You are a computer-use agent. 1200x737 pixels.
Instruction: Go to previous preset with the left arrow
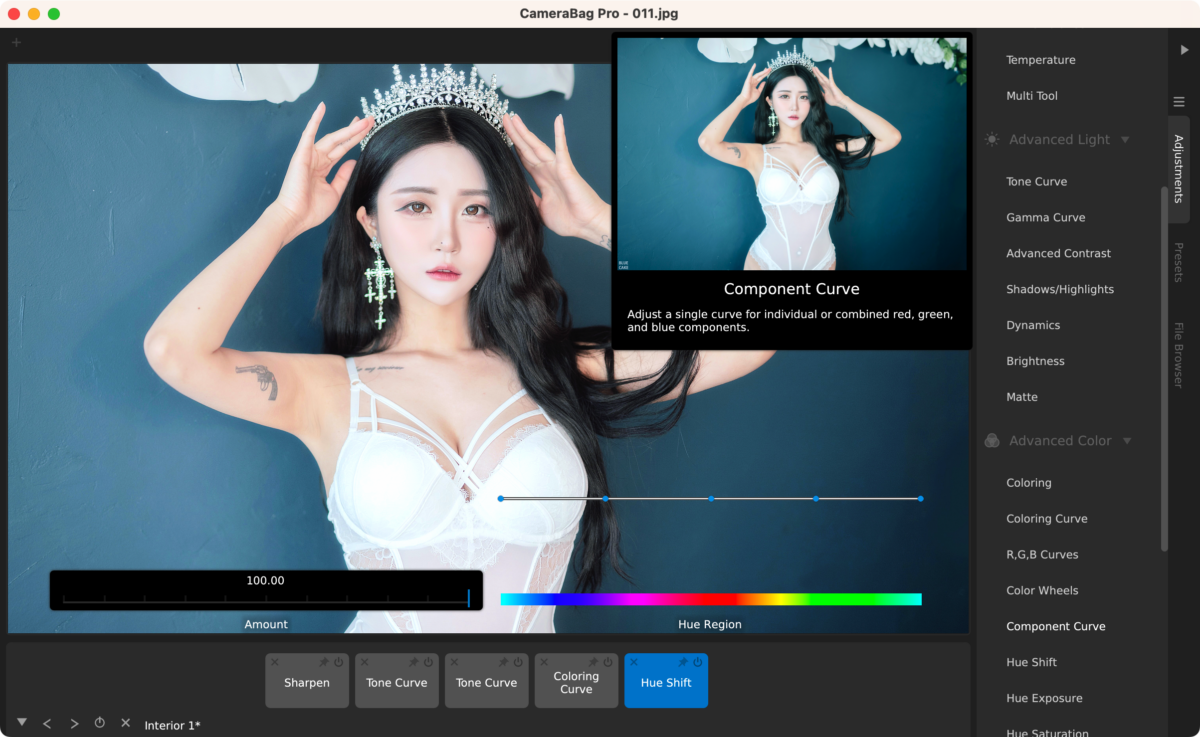click(47, 723)
